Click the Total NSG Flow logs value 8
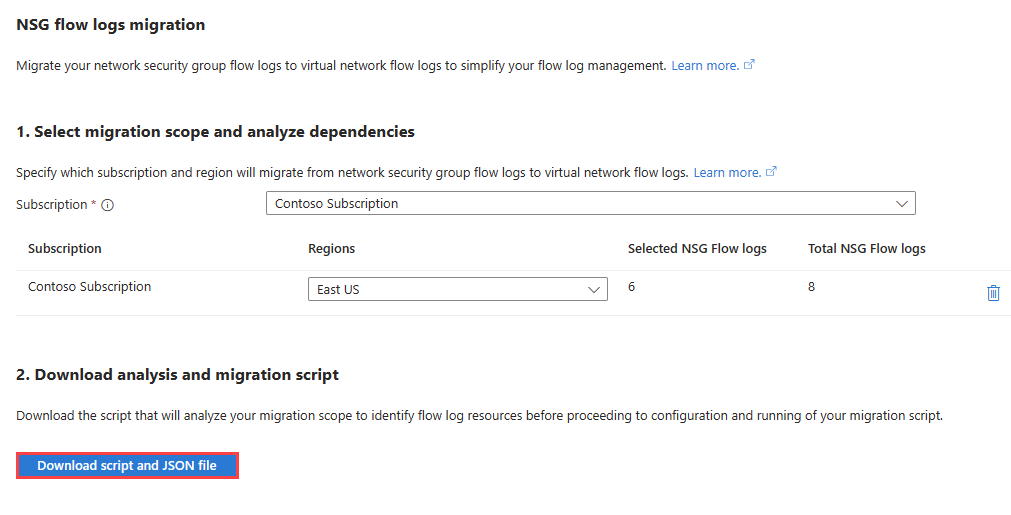This screenshot has height=515, width=1011. click(811, 287)
